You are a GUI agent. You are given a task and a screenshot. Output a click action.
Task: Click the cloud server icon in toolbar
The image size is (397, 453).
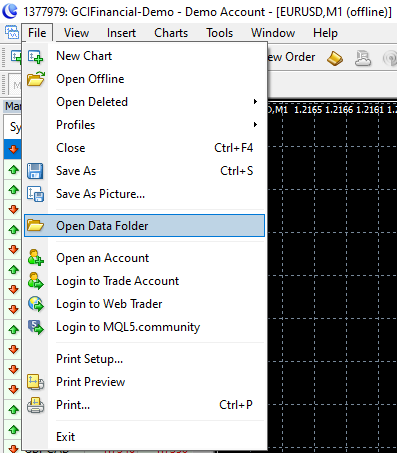point(363,58)
